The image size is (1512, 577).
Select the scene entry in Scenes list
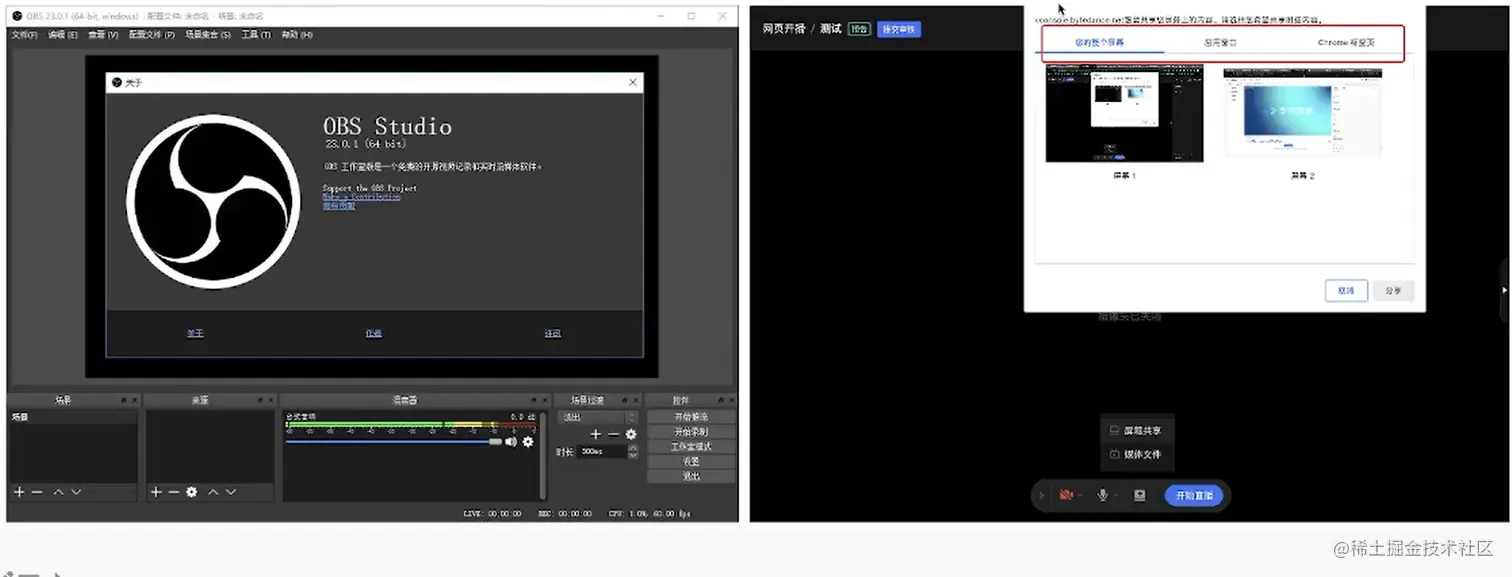(x=73, y=417)
